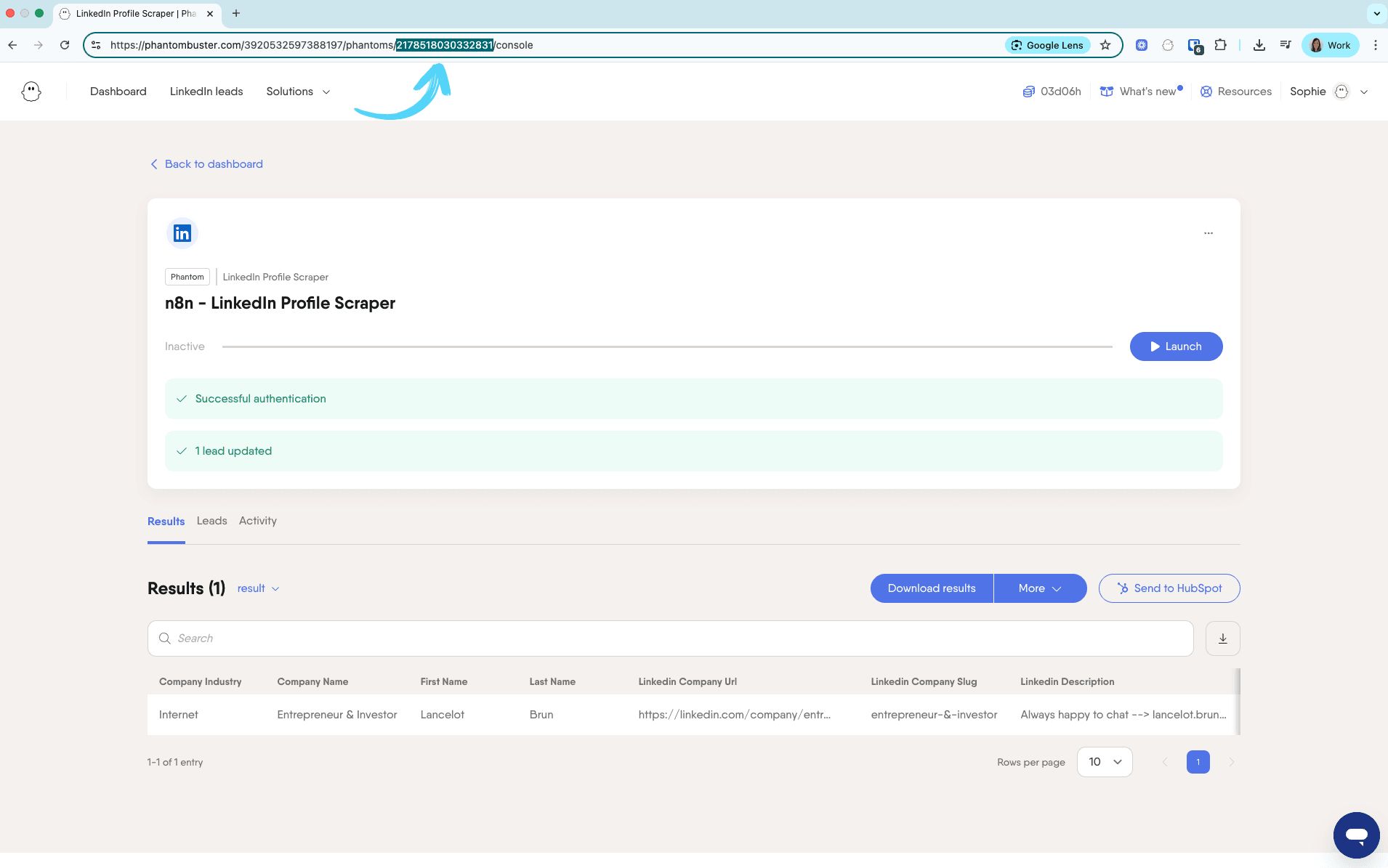
Task: Open browser Downloads icon
Action: 1259,45
